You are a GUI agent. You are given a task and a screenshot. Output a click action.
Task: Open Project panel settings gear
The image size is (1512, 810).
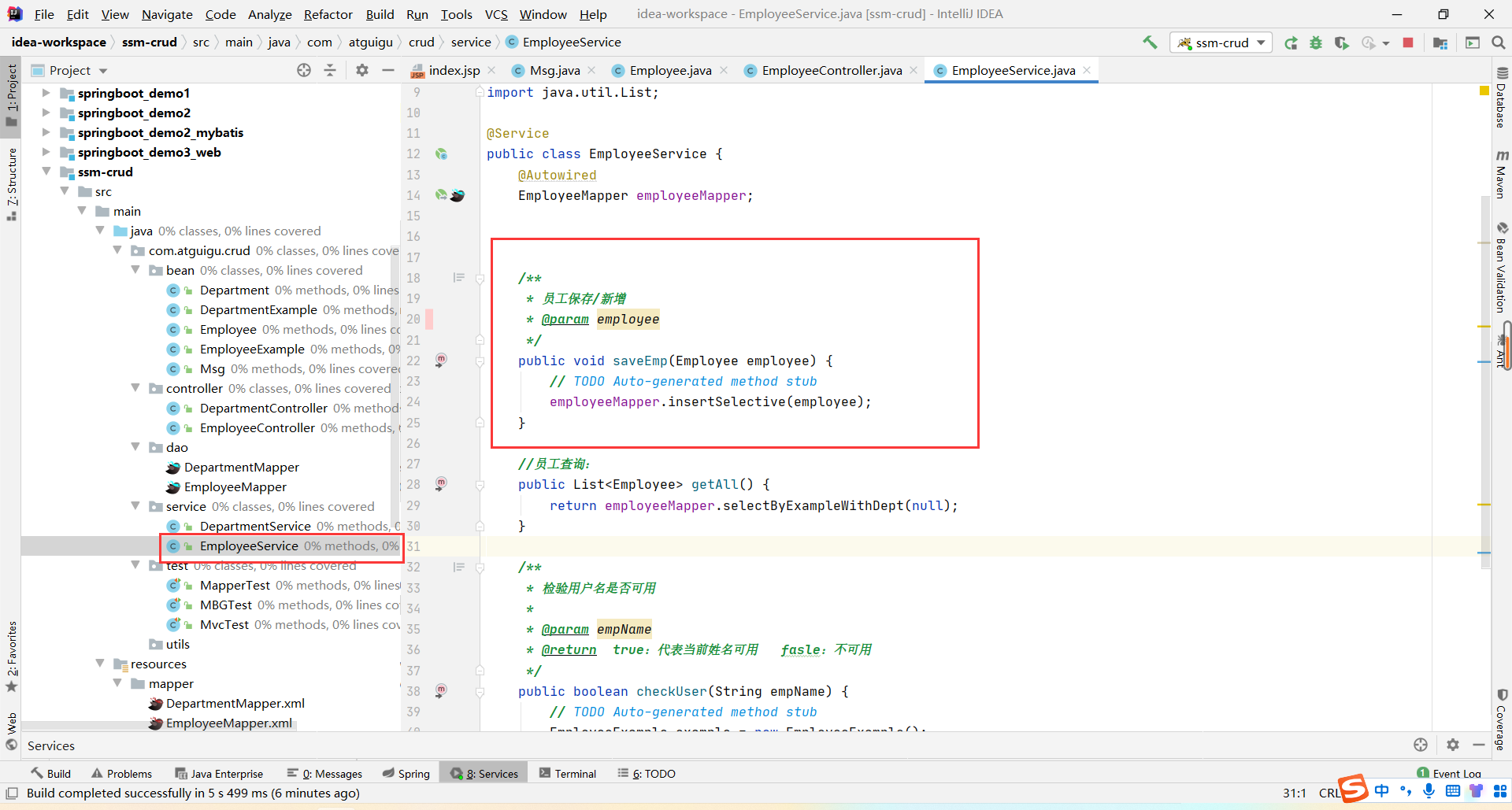coord(362,70)
